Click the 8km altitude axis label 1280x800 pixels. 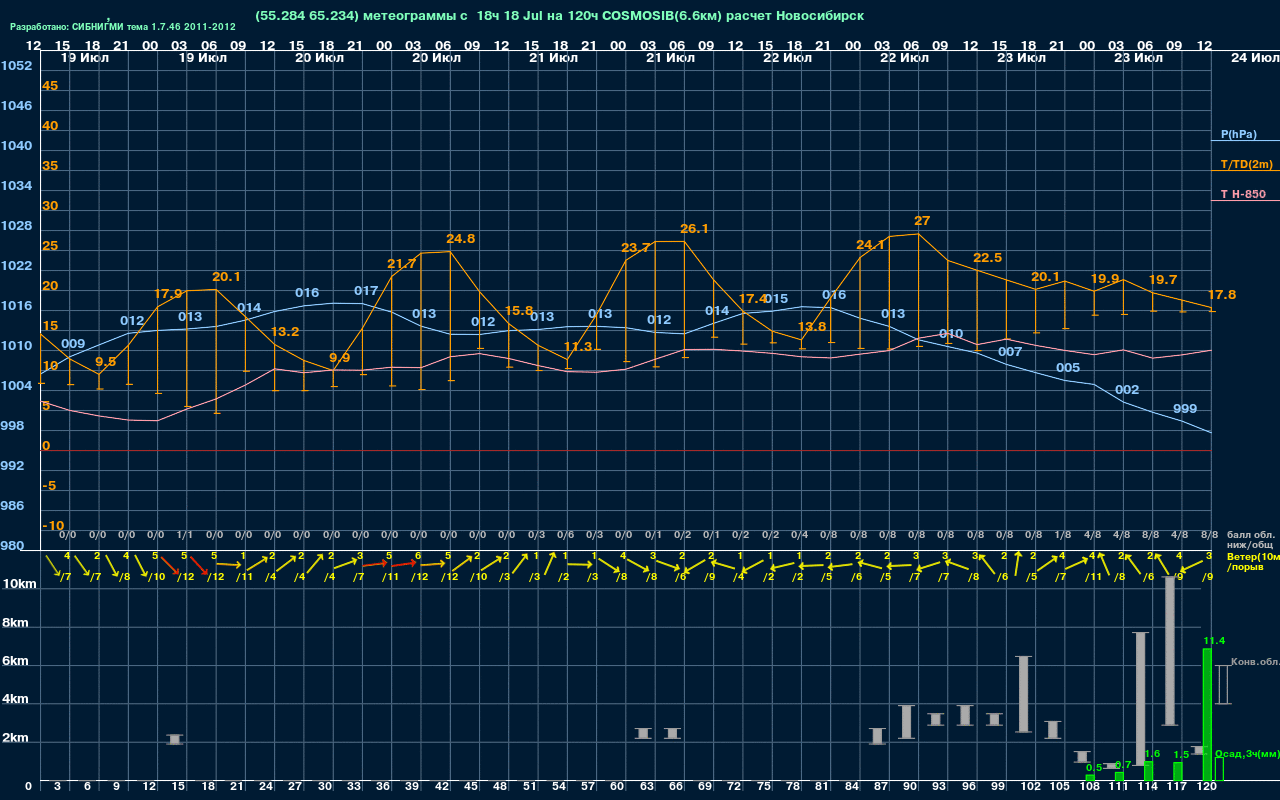tap(16, 623)
